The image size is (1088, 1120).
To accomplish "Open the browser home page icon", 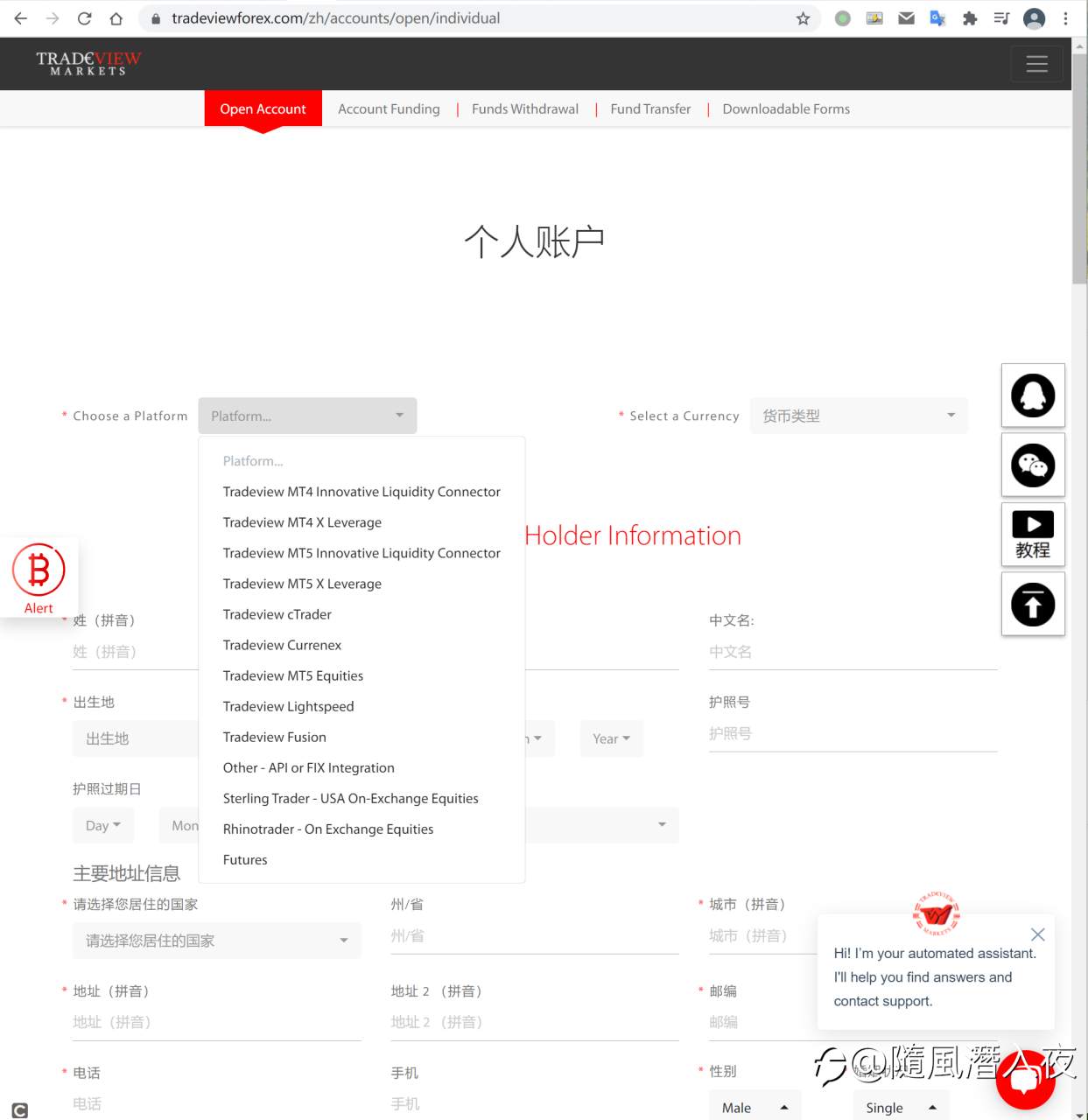I will coord(116,18).
